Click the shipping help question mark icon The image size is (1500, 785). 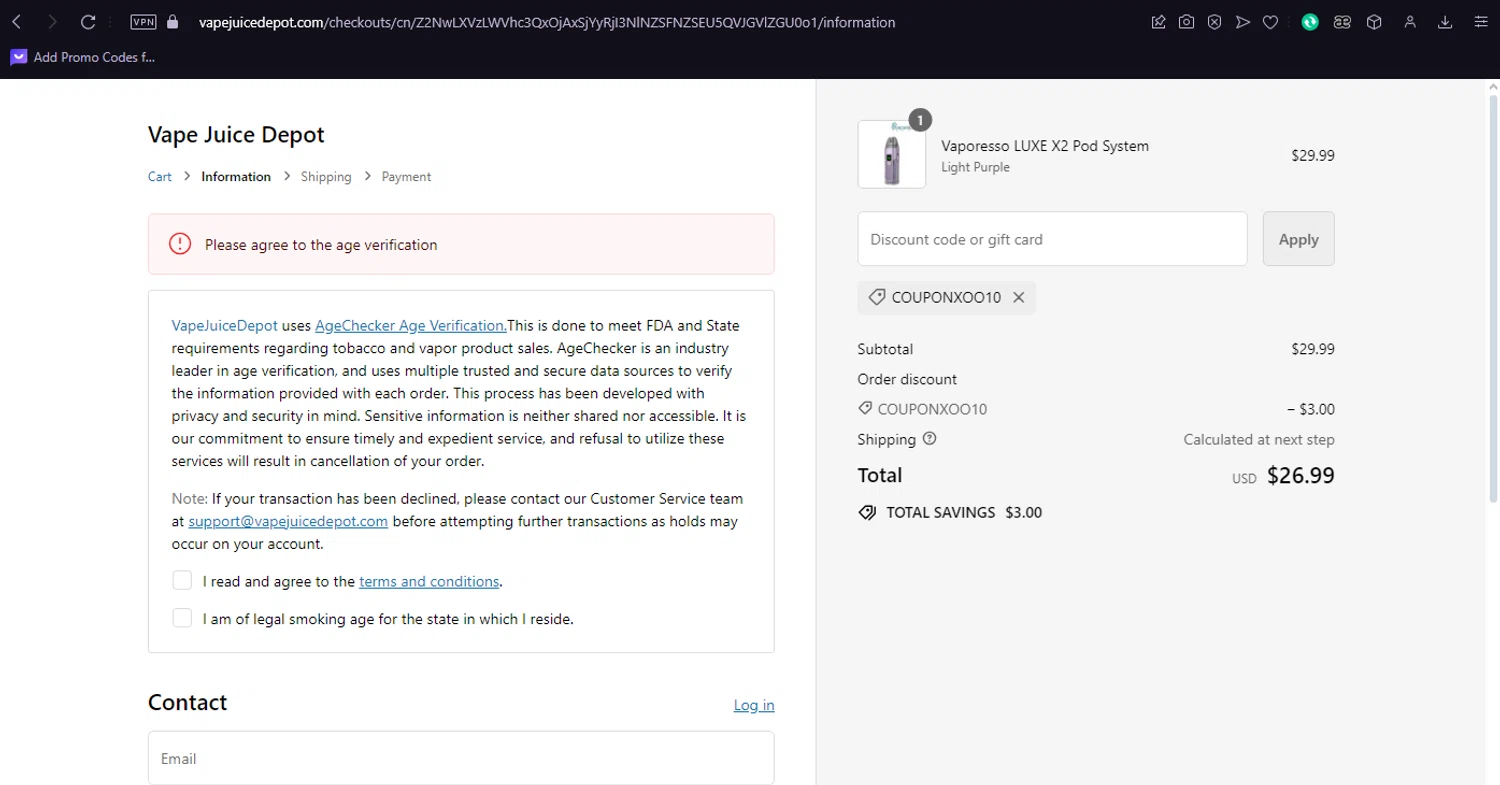[x=929, y=439]
